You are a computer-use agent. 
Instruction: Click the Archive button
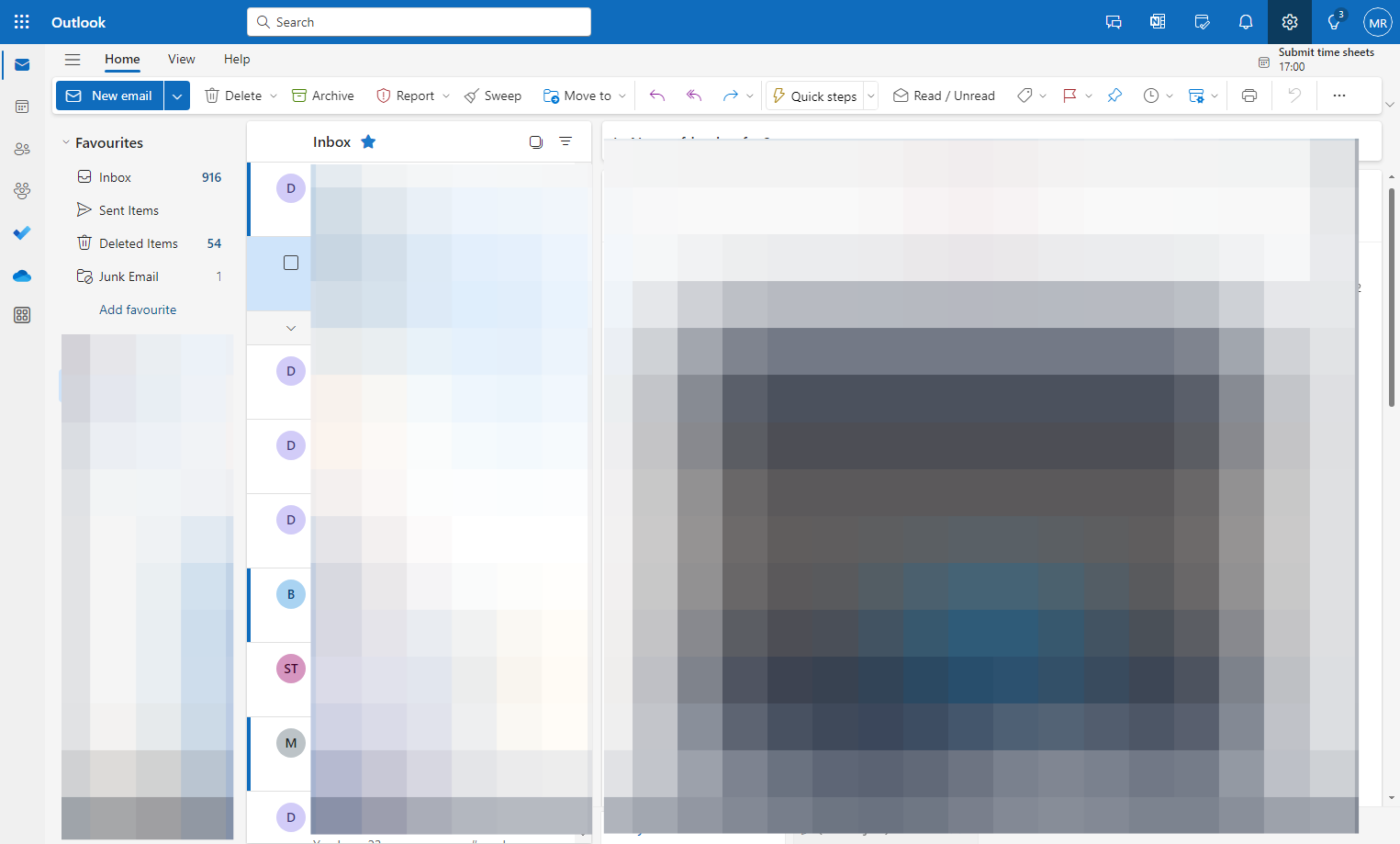point(323,96)
